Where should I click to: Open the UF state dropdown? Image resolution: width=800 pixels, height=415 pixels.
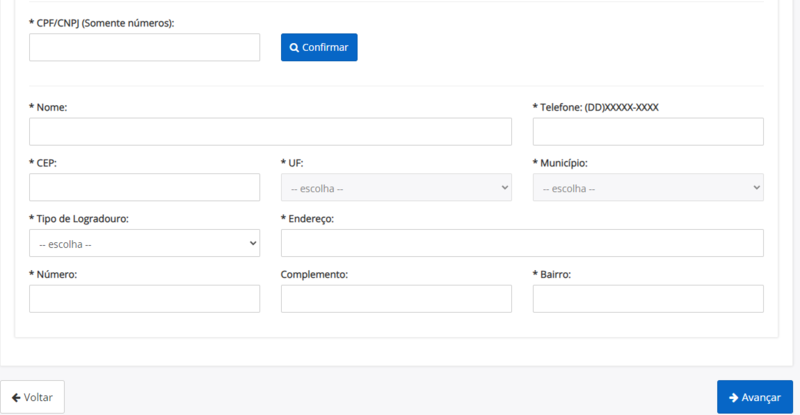pyautogui.click(x=396, y=187)
